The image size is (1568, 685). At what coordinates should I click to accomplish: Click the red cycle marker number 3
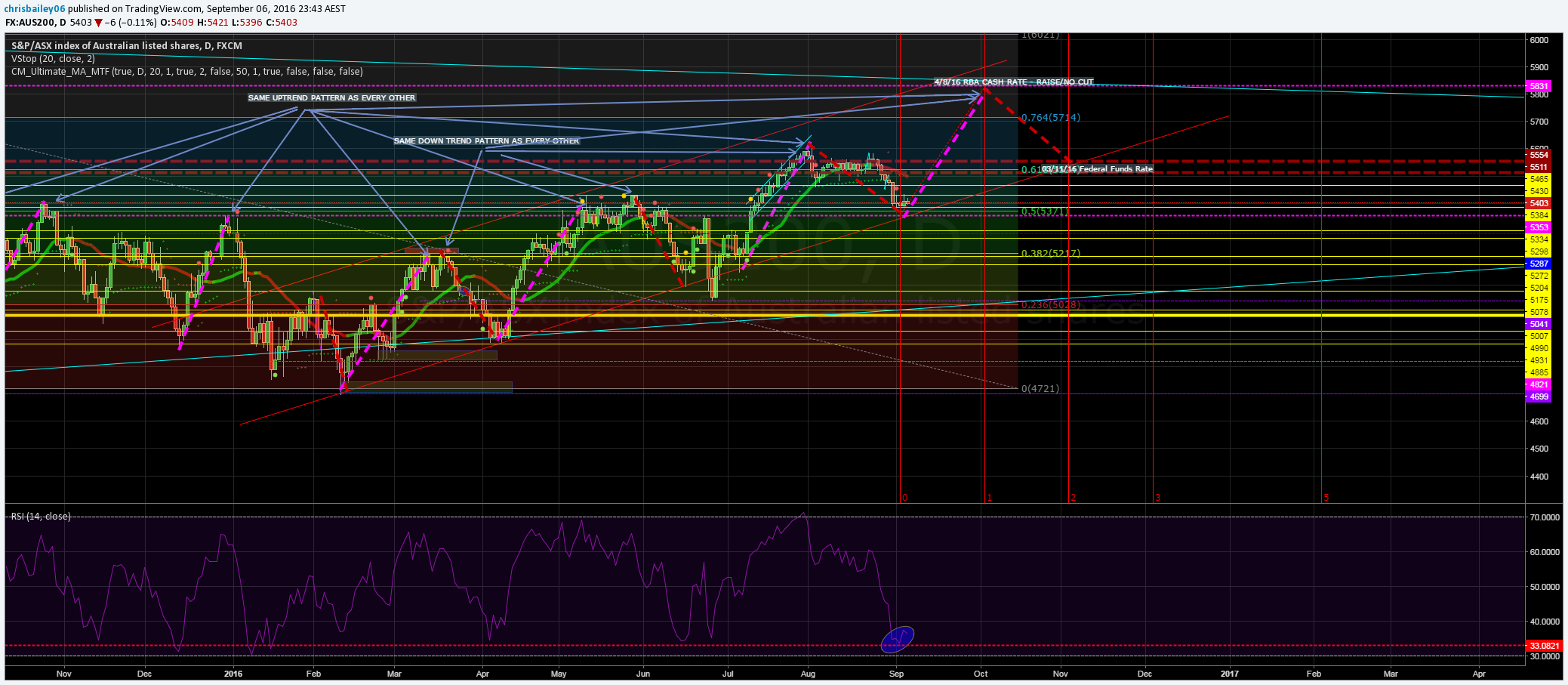click(x=1157, y=498)
